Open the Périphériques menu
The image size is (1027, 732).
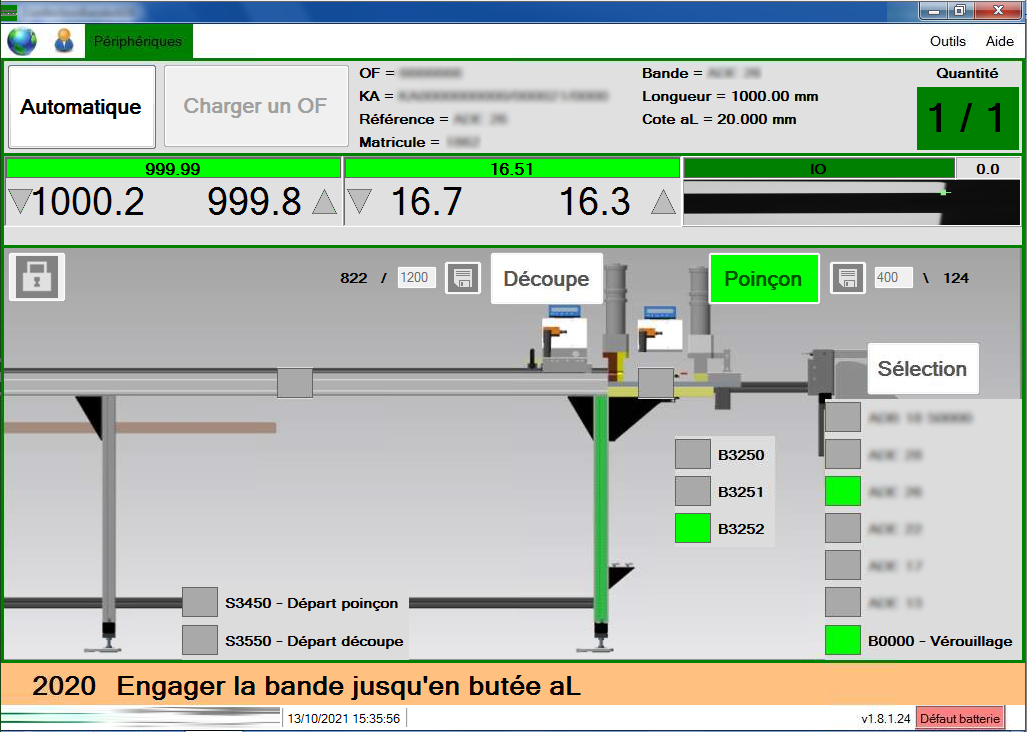138,41
